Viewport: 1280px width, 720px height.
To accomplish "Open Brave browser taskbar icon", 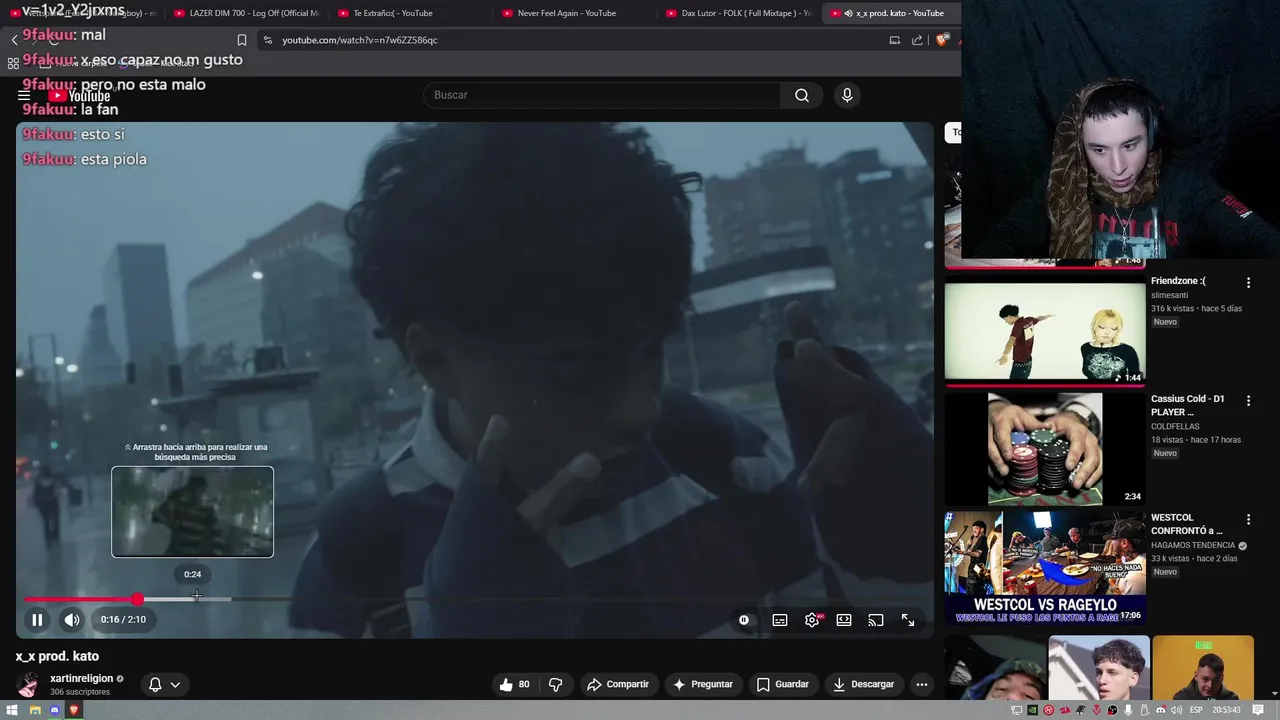I will (74, 710).
